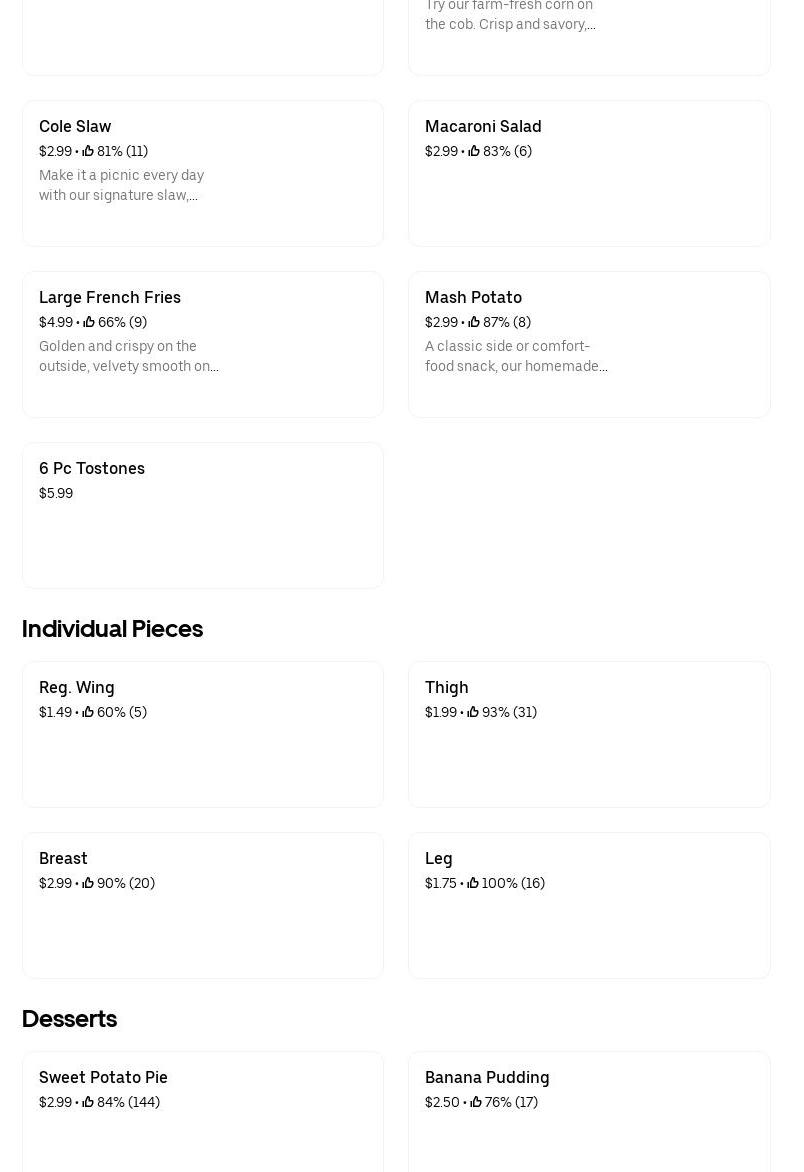Click the thumbs-up icon on Sweet Potato Pie

pos(88,1102)
